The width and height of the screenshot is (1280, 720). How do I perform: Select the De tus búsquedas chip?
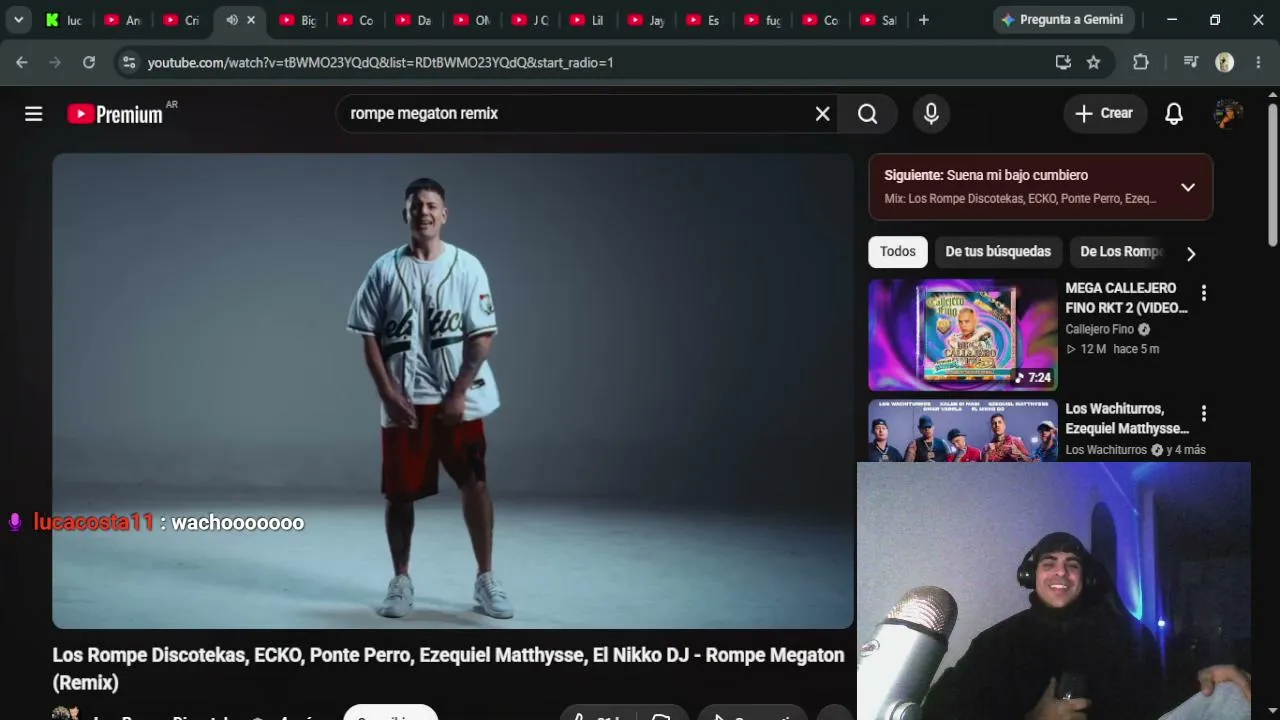click(998, 252)
